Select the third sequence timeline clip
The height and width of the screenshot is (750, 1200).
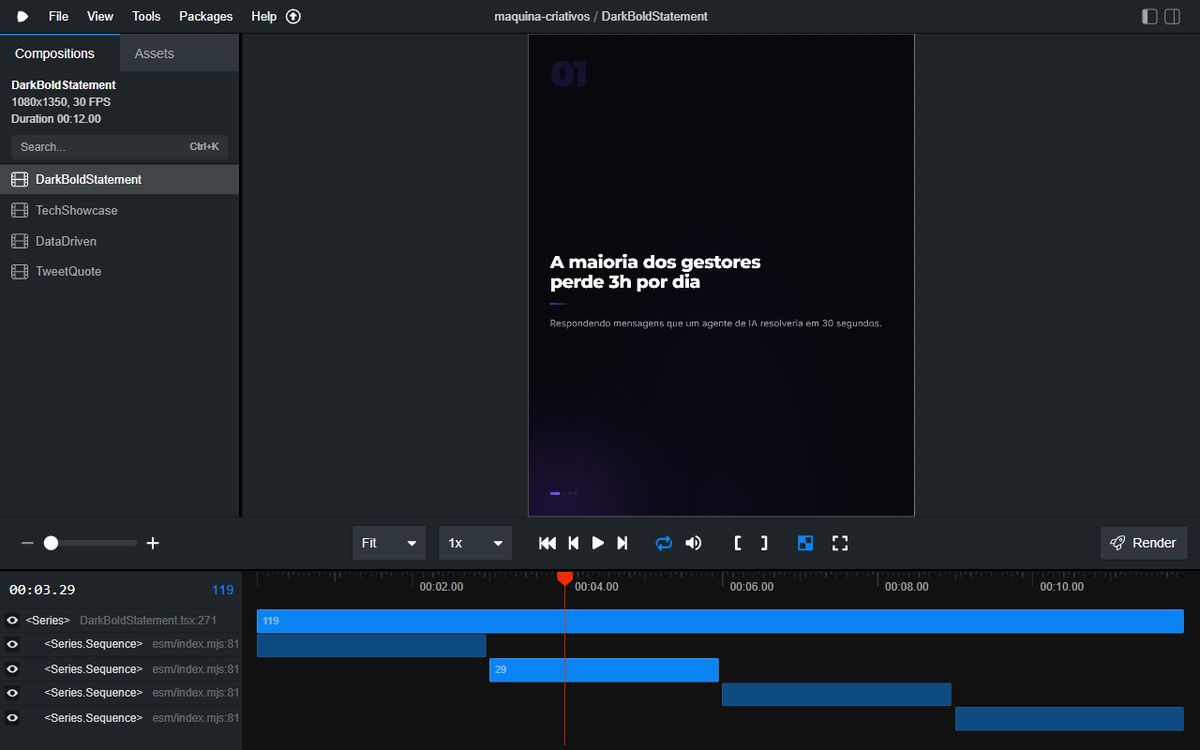click(x=836, y=694)
